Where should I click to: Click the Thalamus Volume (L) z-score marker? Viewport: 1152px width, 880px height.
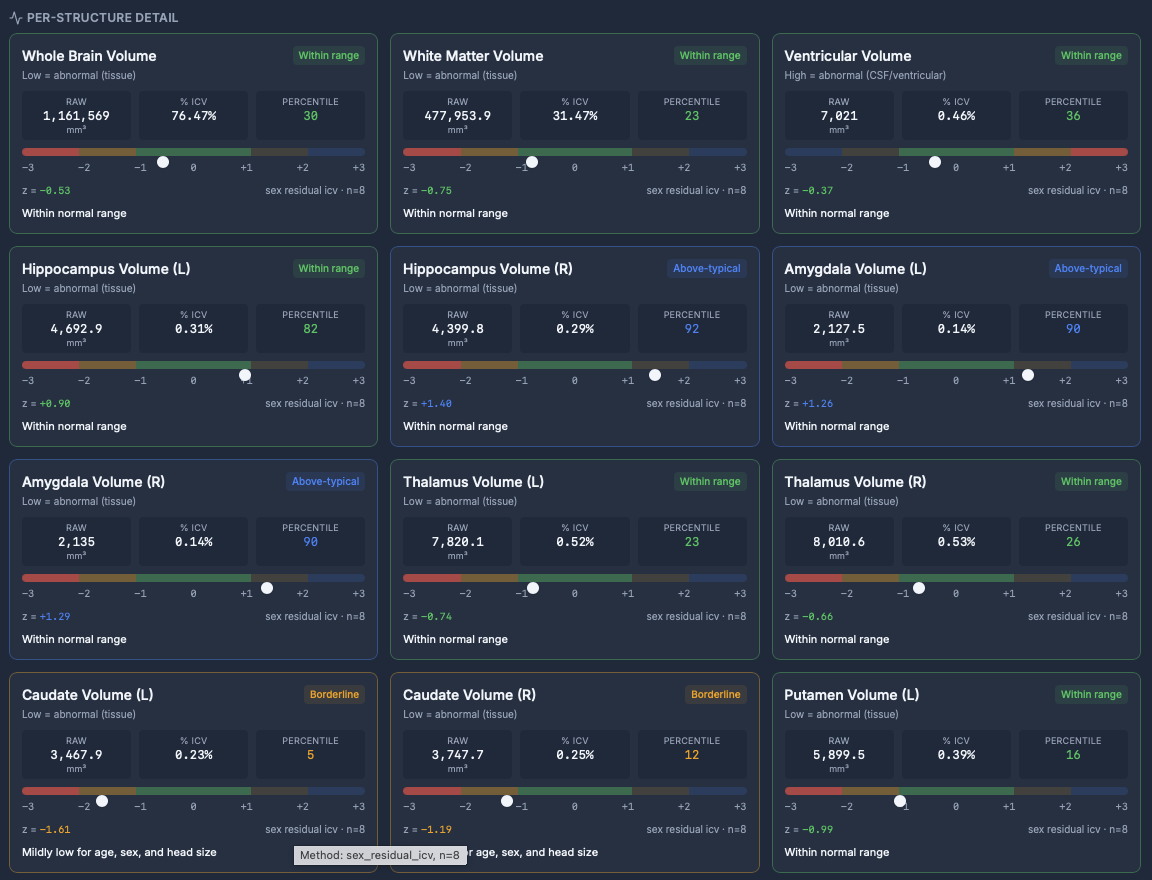(x=533, y=588)
